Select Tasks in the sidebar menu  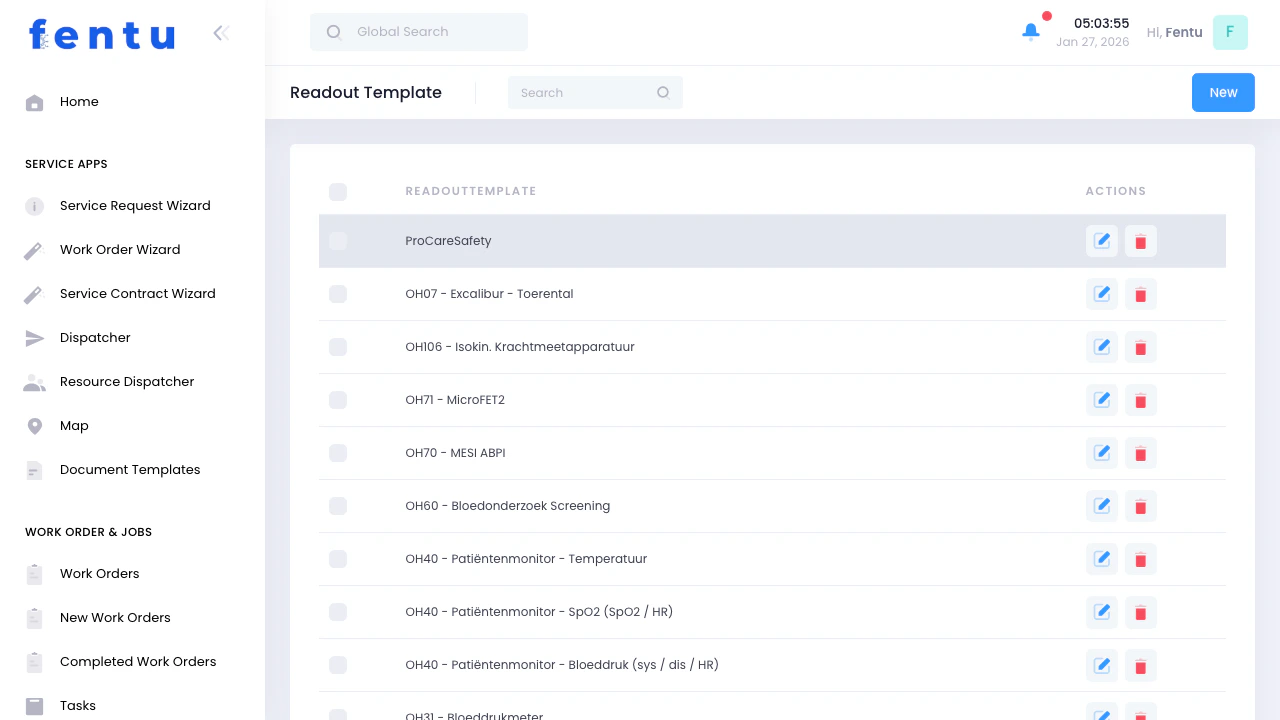(x=77, y=706)
